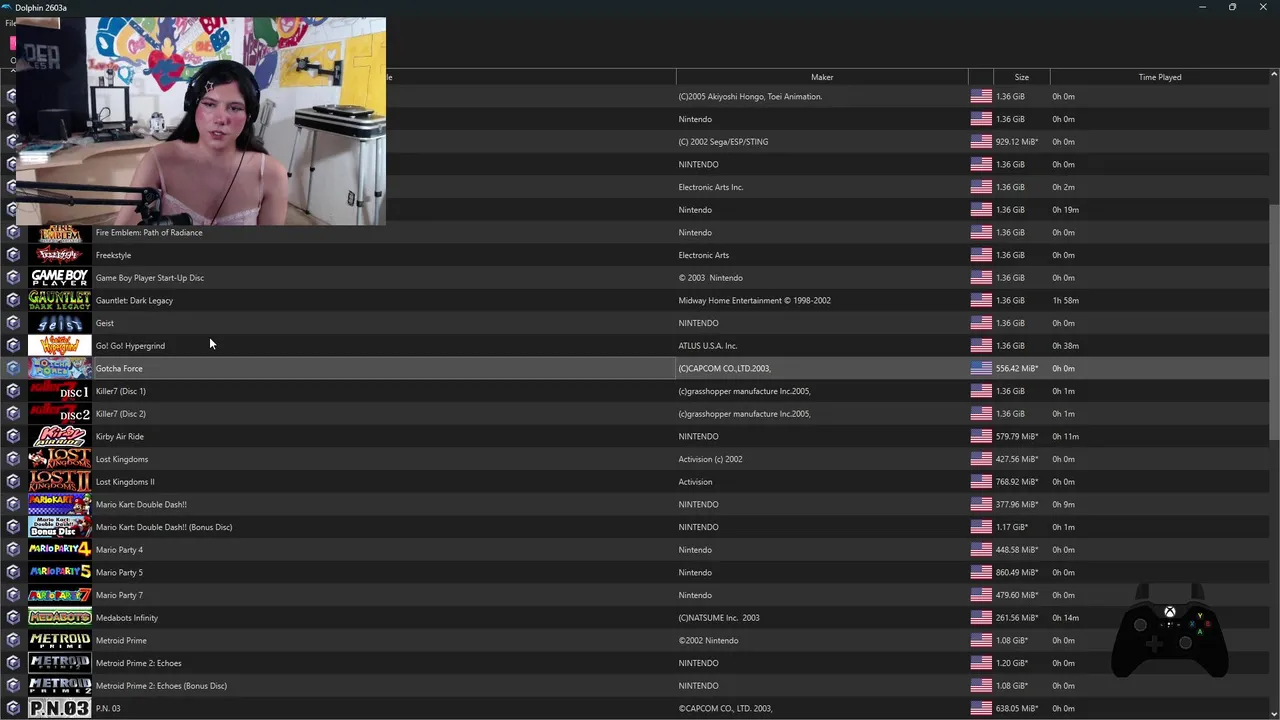
Task: Select the Game Boy Player banner image
Action: click(59, 278)
